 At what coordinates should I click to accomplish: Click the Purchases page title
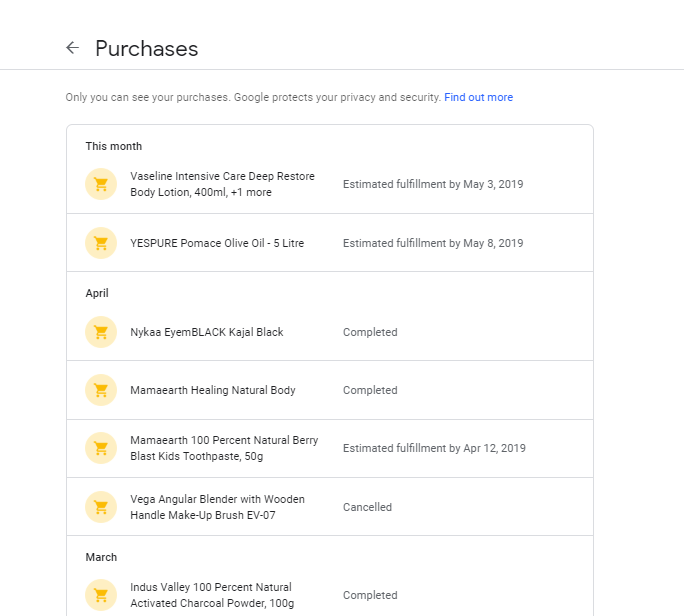pos(147,48)
